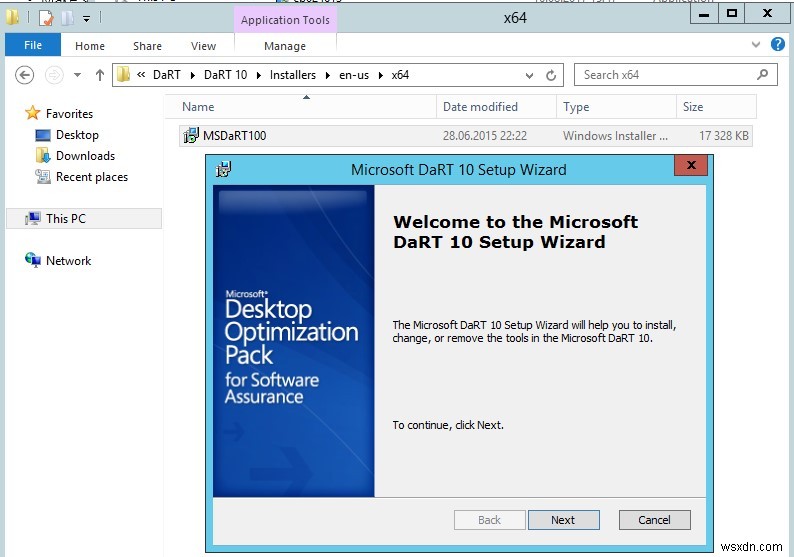Image resolution: width=794 pixels, height=557 pixels.
Task: Open Recent places in navigation pane
Action: click(x=92, y=177)
